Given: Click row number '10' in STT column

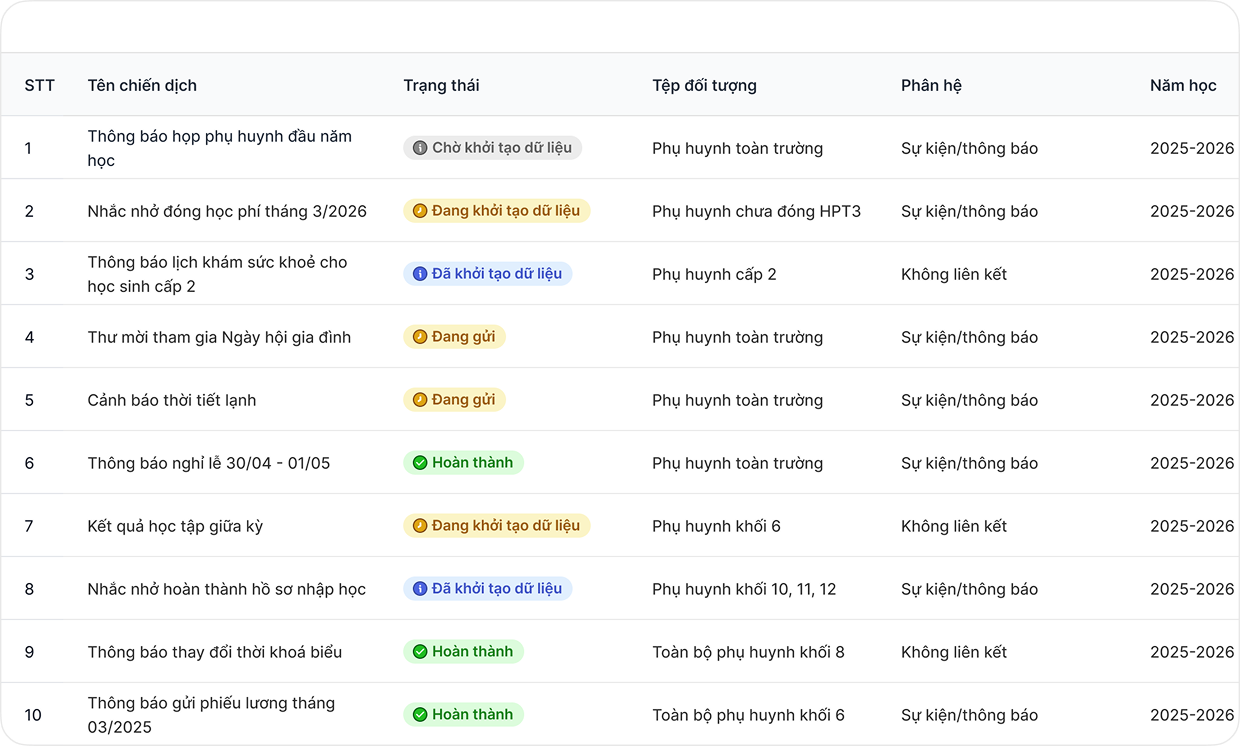Looking at the screenshot, I should (33, 715).
